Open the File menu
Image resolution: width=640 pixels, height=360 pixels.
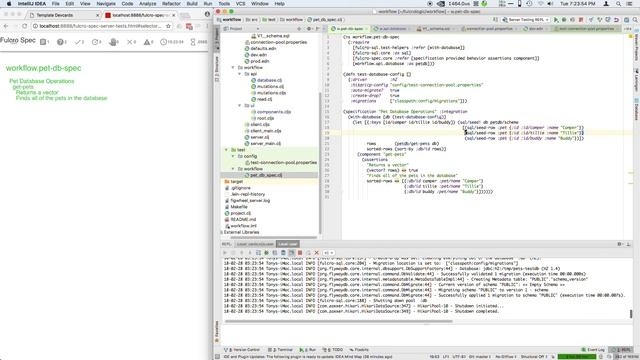56,4
